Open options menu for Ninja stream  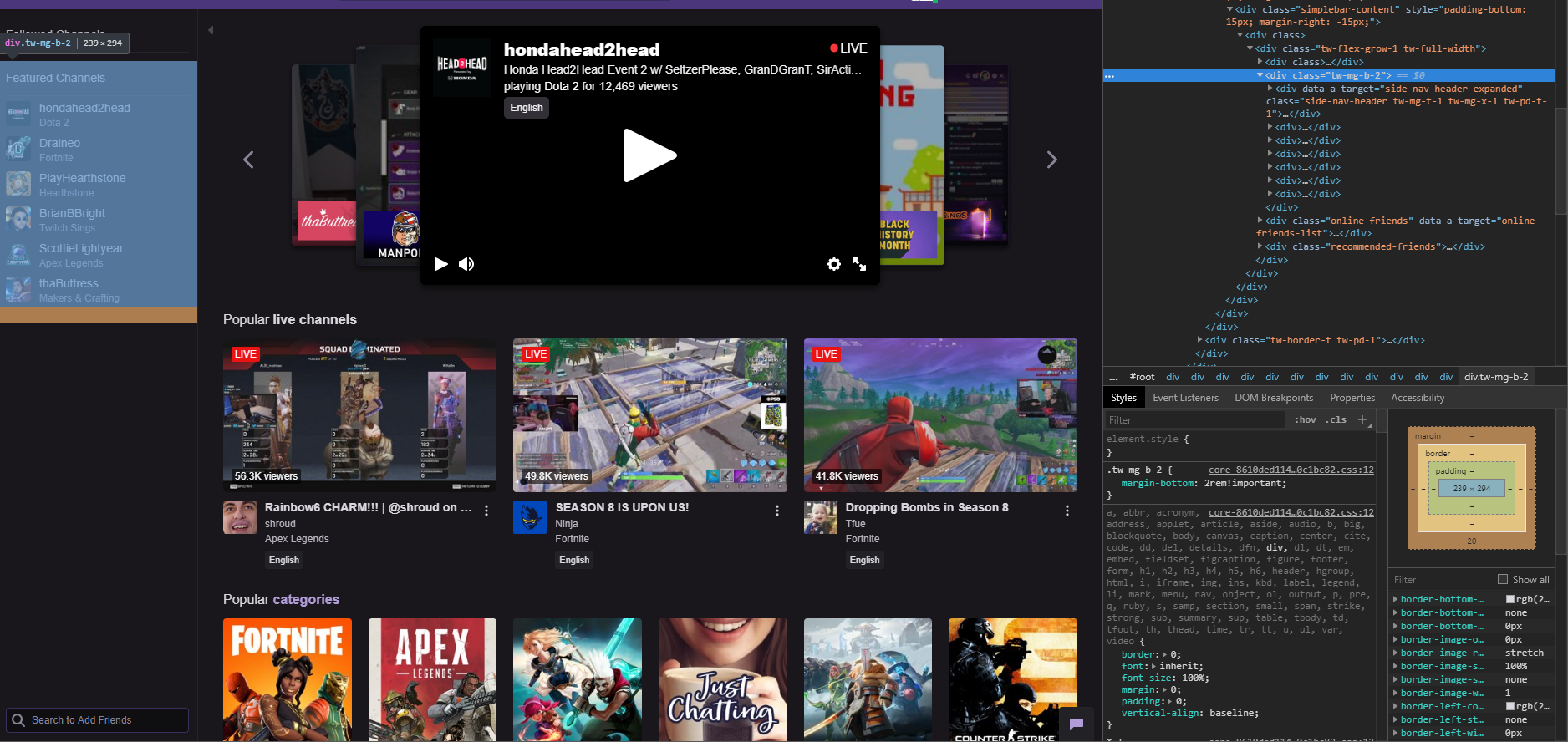tap(777, 511)
